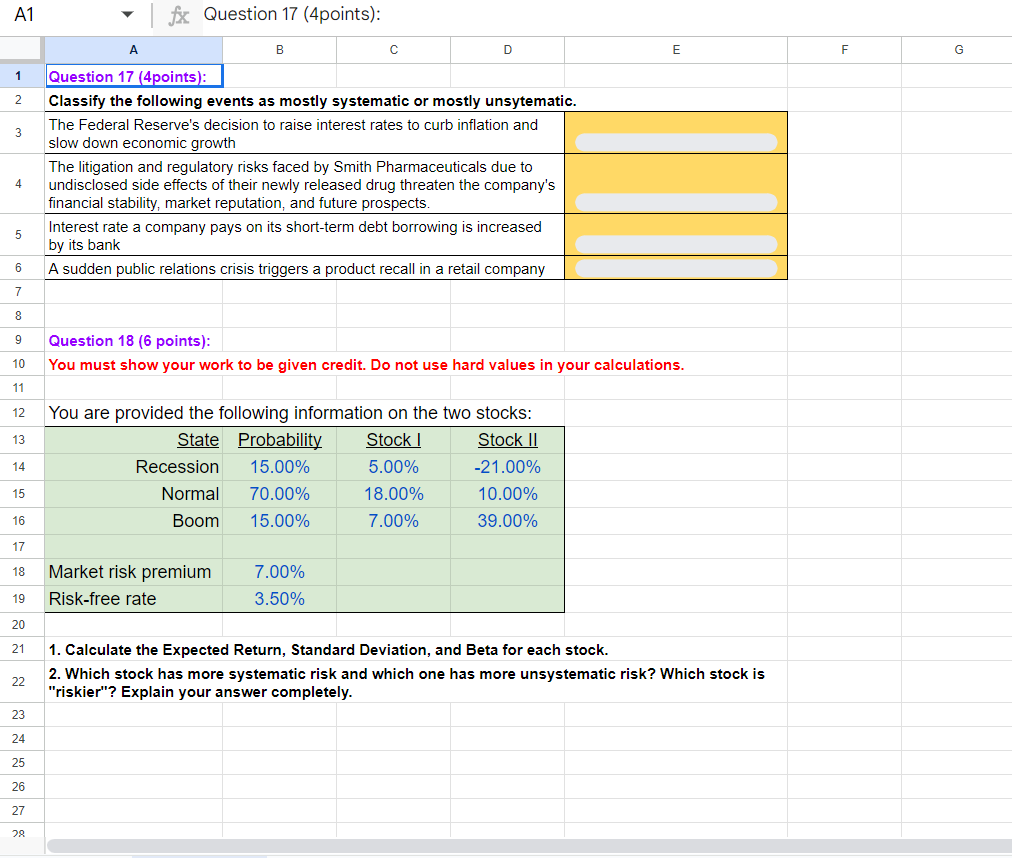Open dropdown for Smith Pharmaceuticals event row
The width and height of the screenshot is (1012, 858).
tap(676, 202)
